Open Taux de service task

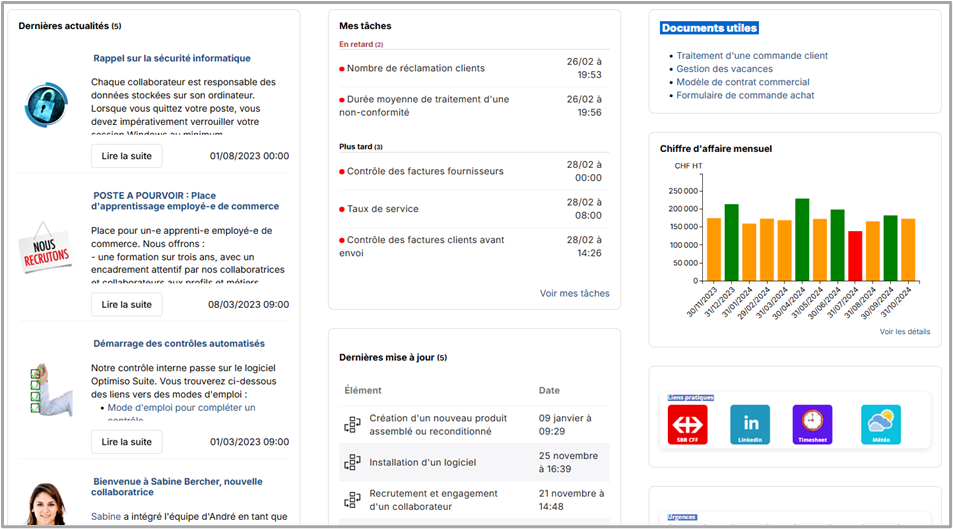382,209
